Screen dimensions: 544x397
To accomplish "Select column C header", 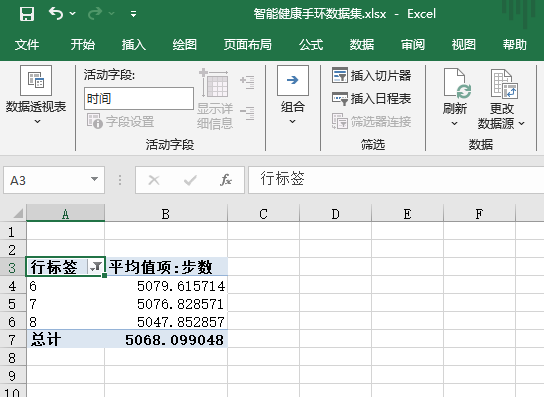I will pos(263,213).
